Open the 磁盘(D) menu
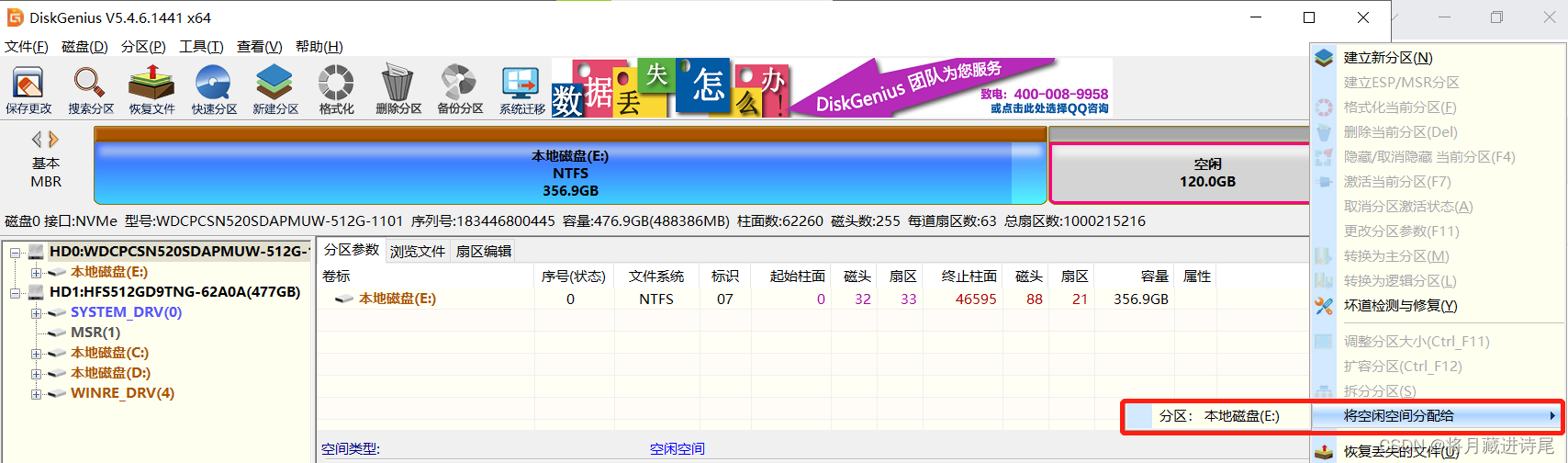Viewport: 1568px width, 463px height. [x=84, y=47]
